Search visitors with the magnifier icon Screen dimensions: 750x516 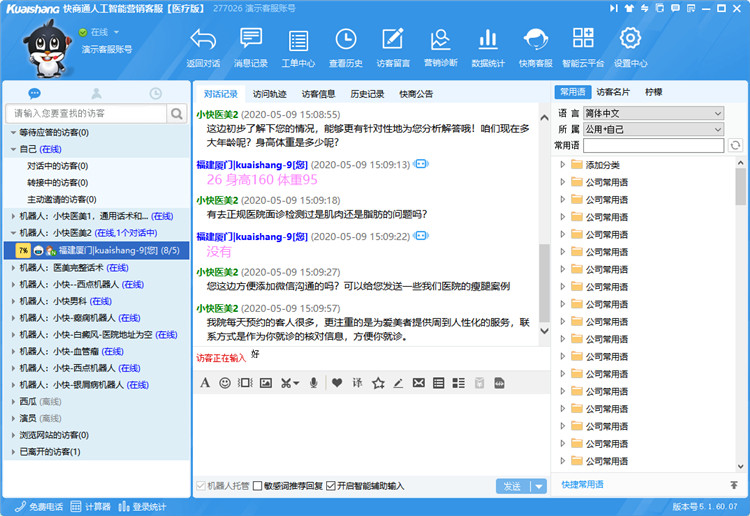point(178,113)
